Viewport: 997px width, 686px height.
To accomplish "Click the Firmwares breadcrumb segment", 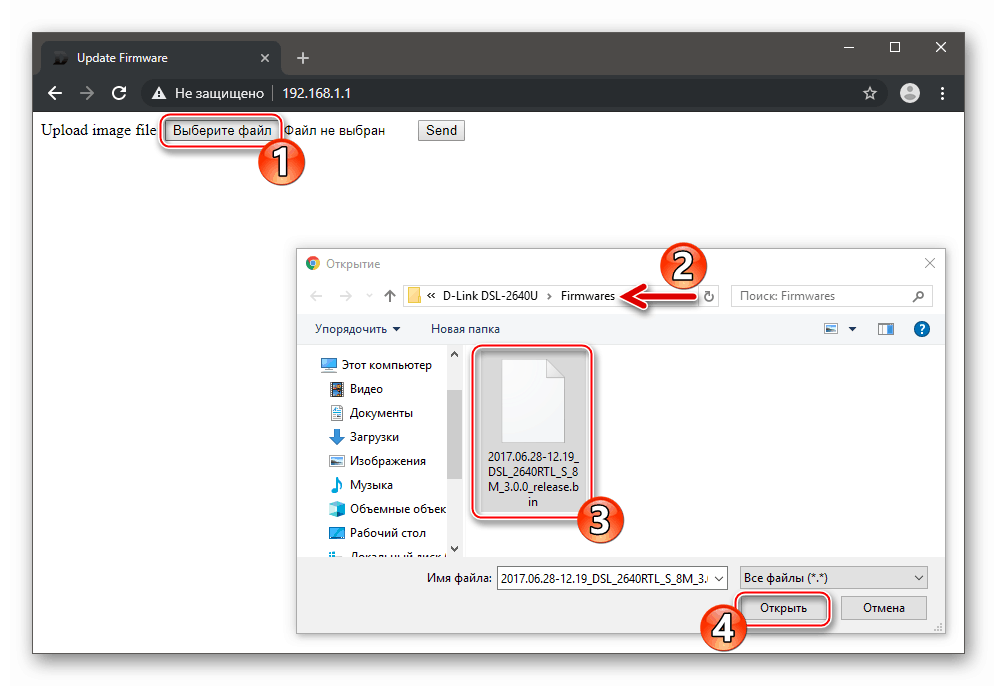I will pyautogui.click(x=588, y=296).
